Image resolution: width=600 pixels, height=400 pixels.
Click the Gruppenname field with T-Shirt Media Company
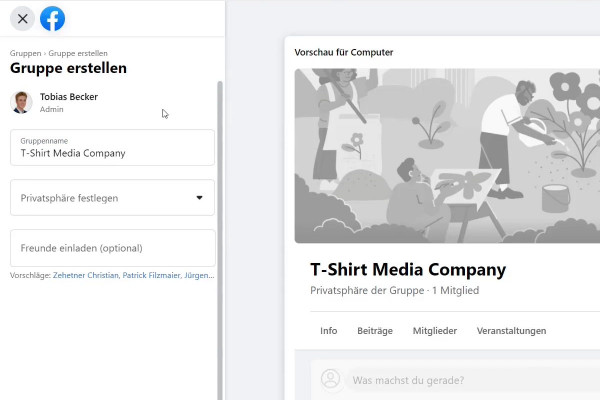click(112, 147)
